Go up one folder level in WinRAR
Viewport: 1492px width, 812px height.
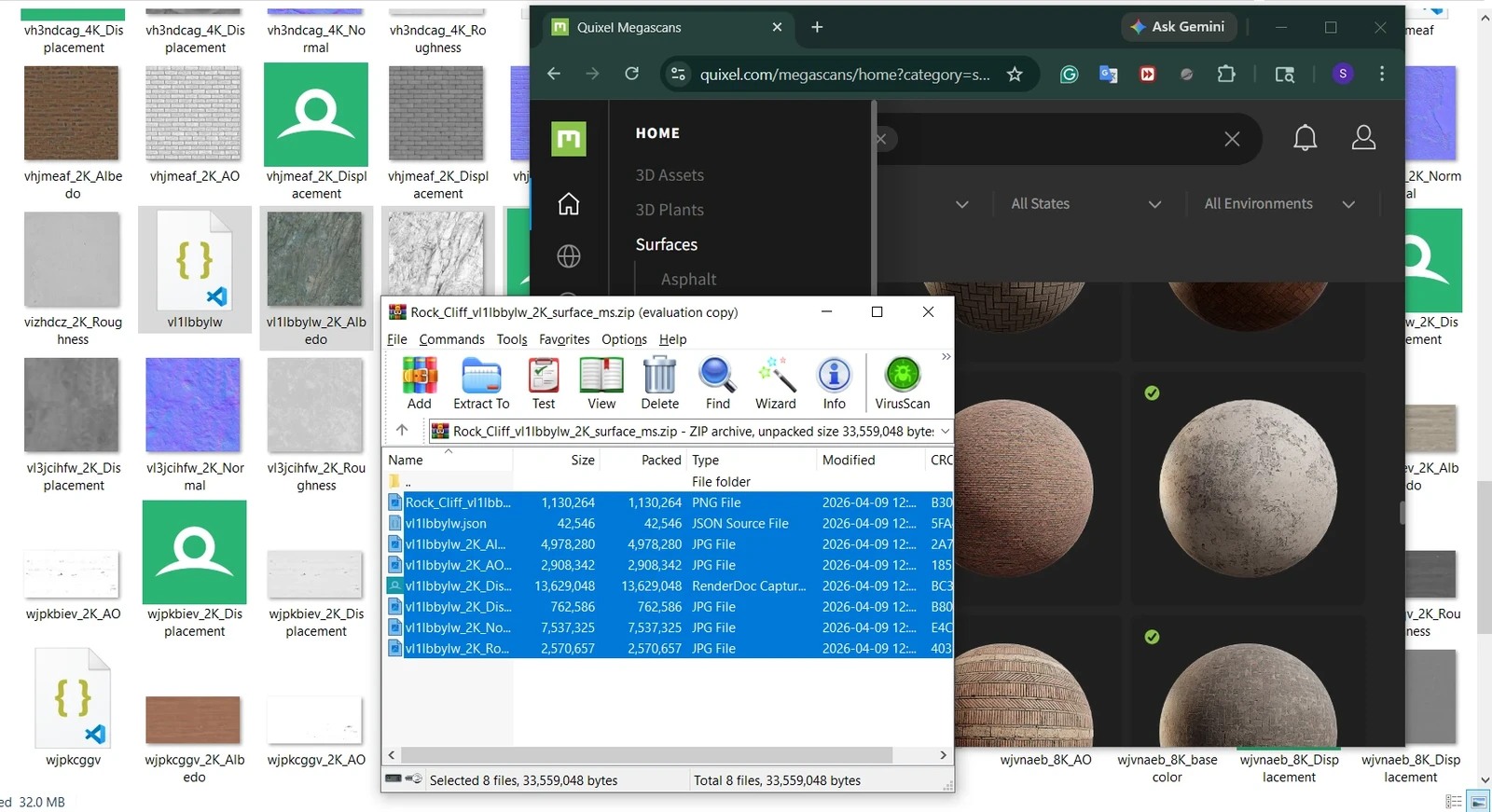pos(402,431)
